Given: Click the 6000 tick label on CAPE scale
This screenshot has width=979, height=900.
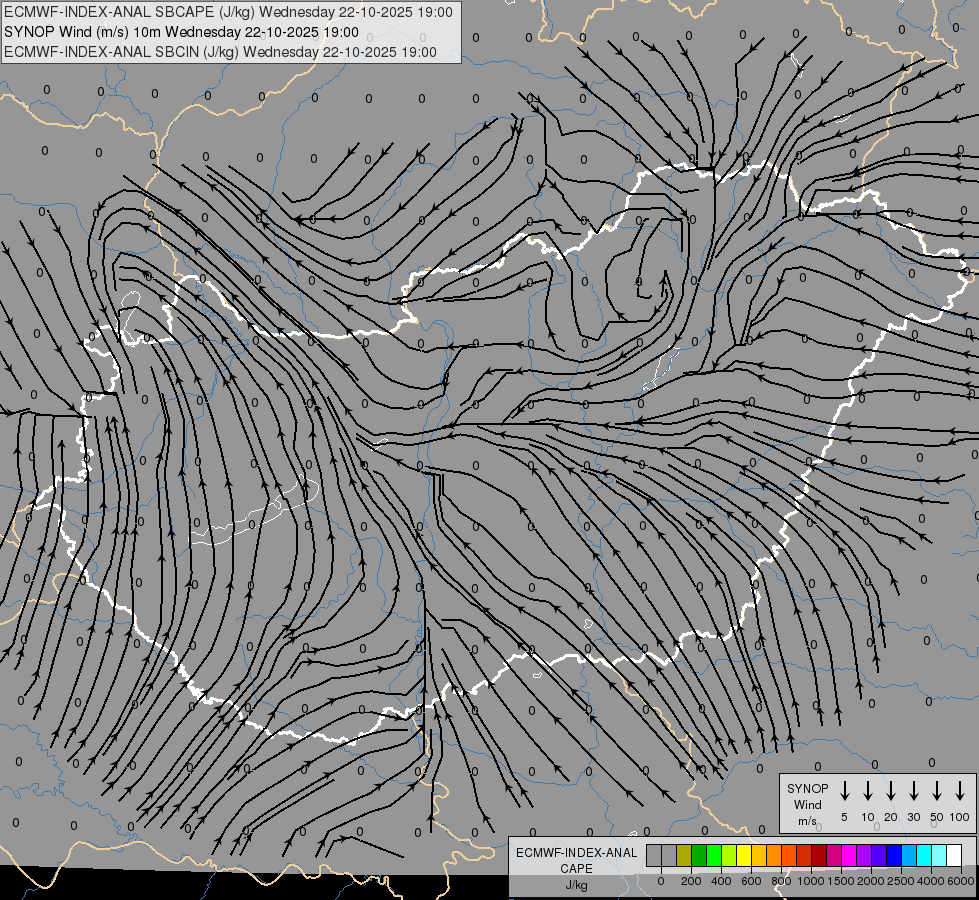Looking at the screenshot, I should (960, 881).
